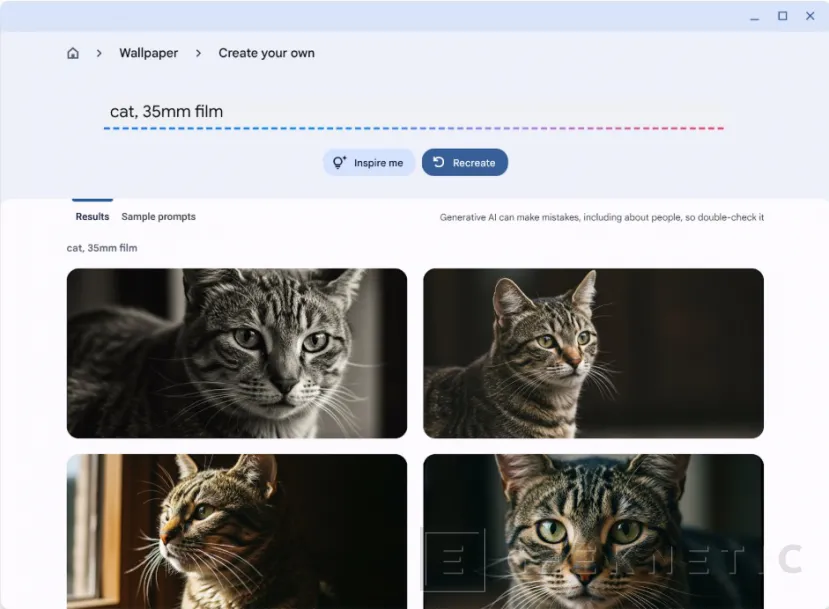Click the refresh arrow icon inside Recreate
Screen dimensions: 829x609
pyautogui.click(x=438, y=161)
